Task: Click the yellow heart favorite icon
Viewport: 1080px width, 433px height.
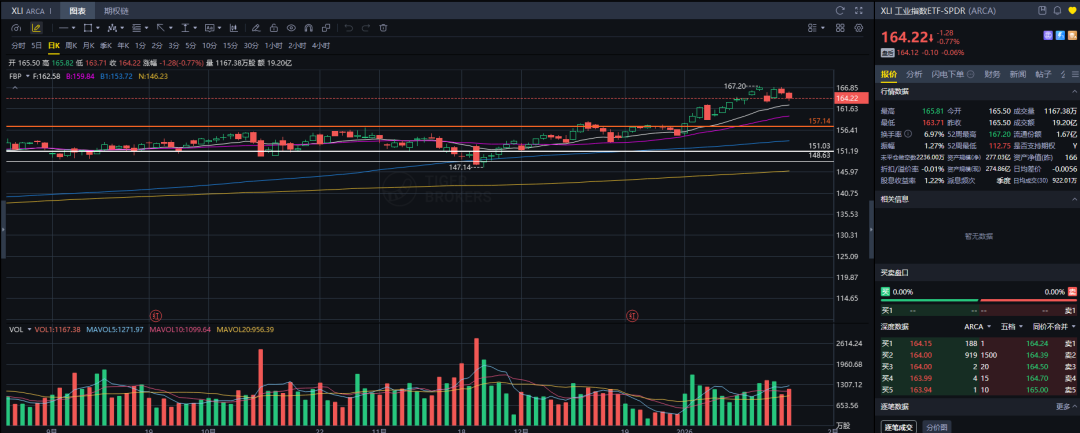Action: (x=1071, y=10)
